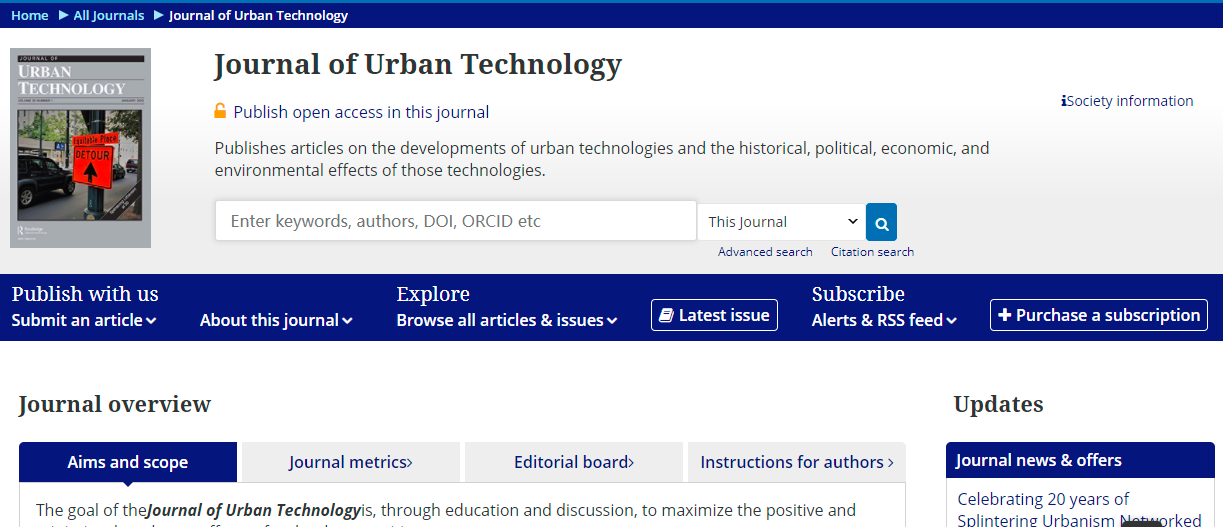This screenshot has height=527, width=1223.
Task: Go to Instructions for authors tab
Action: [x=796, y=462]
